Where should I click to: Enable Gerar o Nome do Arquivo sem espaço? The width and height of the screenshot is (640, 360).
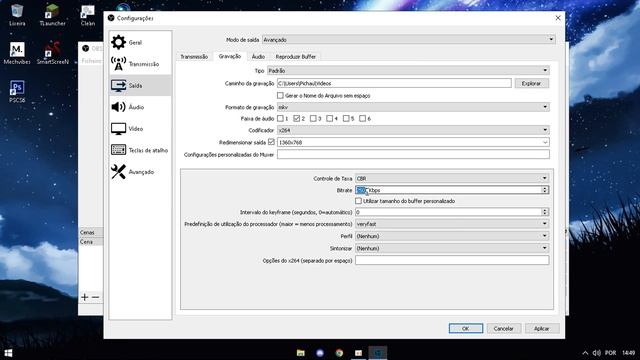280,95
